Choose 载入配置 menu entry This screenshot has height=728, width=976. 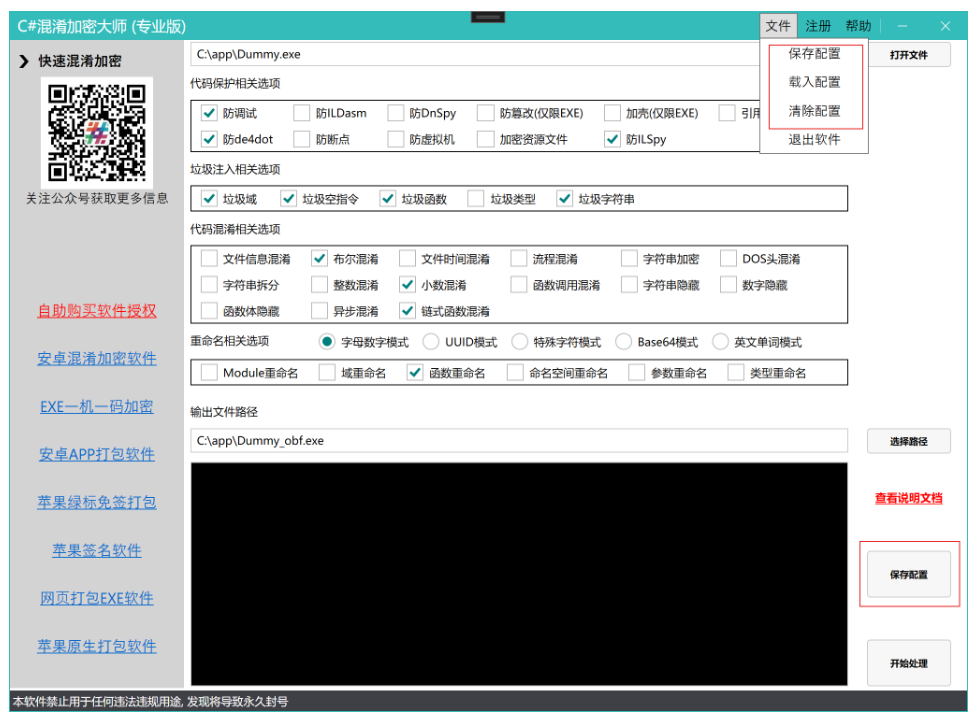pos(814,82)
